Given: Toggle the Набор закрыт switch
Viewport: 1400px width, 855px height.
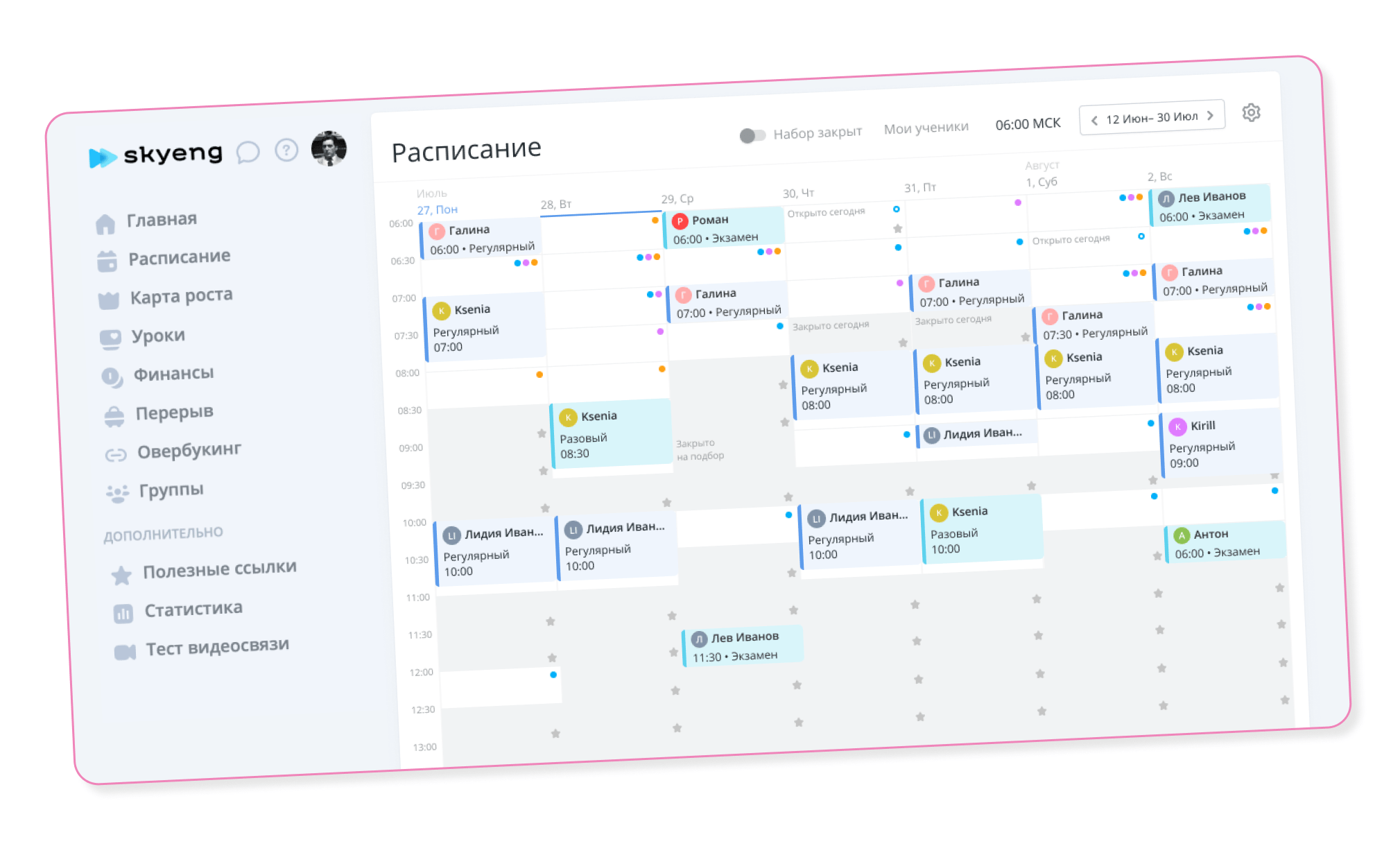Looking at the screenshot, I should [x=752, y=127].
